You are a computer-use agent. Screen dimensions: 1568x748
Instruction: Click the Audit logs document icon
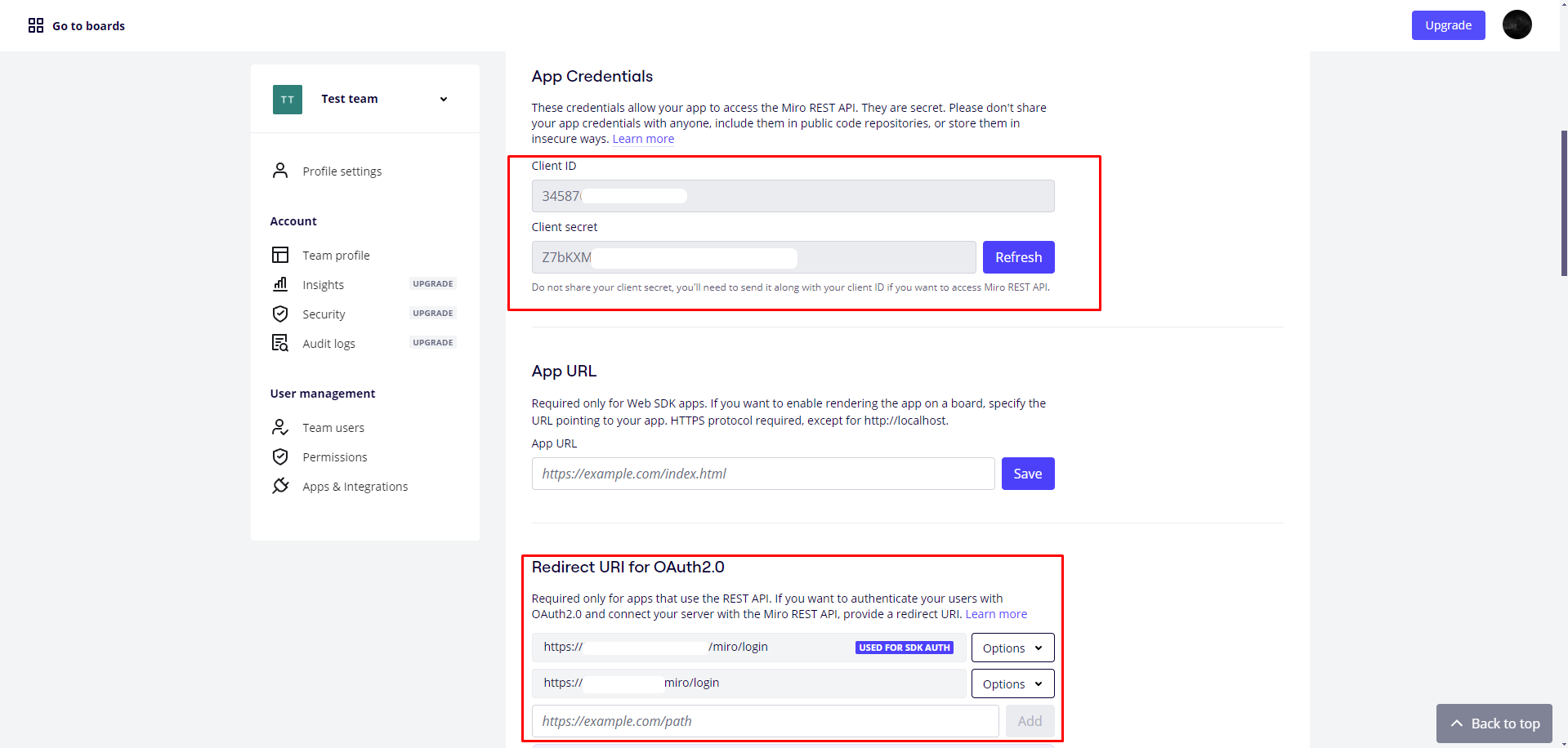(x=280, y=343)
